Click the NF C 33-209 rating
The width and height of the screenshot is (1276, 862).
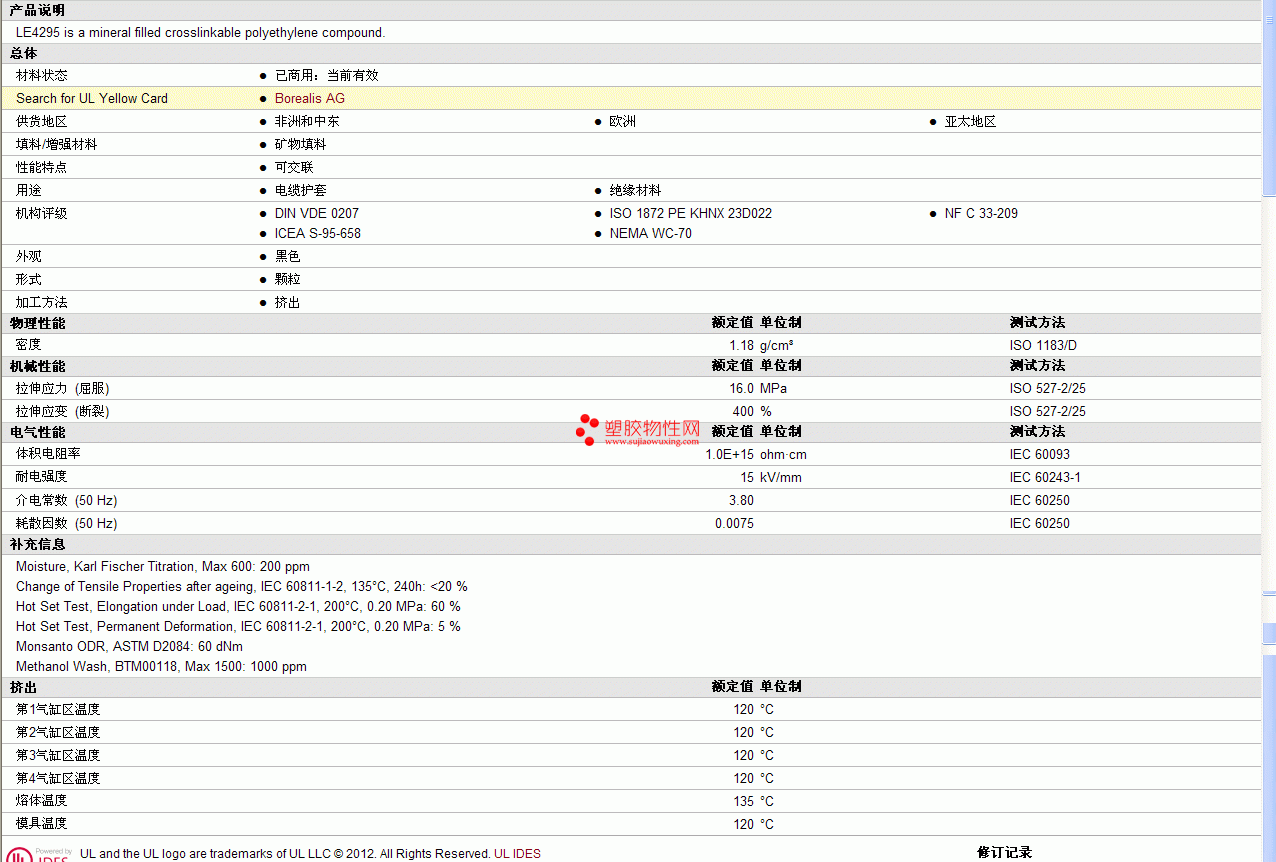pyautogui.click(x=982, y=213)
